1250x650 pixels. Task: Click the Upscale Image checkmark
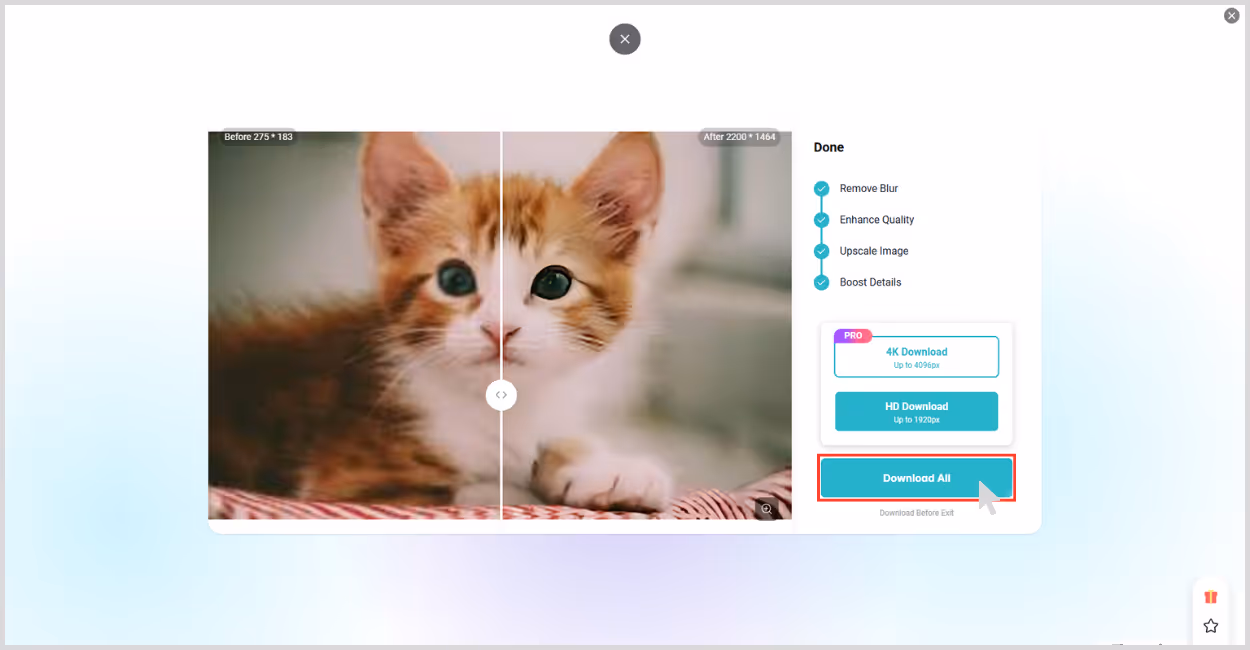821,251
